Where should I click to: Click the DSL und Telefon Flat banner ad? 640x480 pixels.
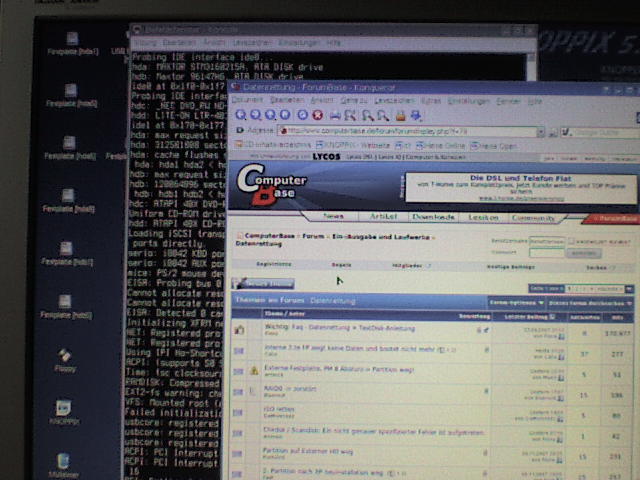click(x=520, y=188)
